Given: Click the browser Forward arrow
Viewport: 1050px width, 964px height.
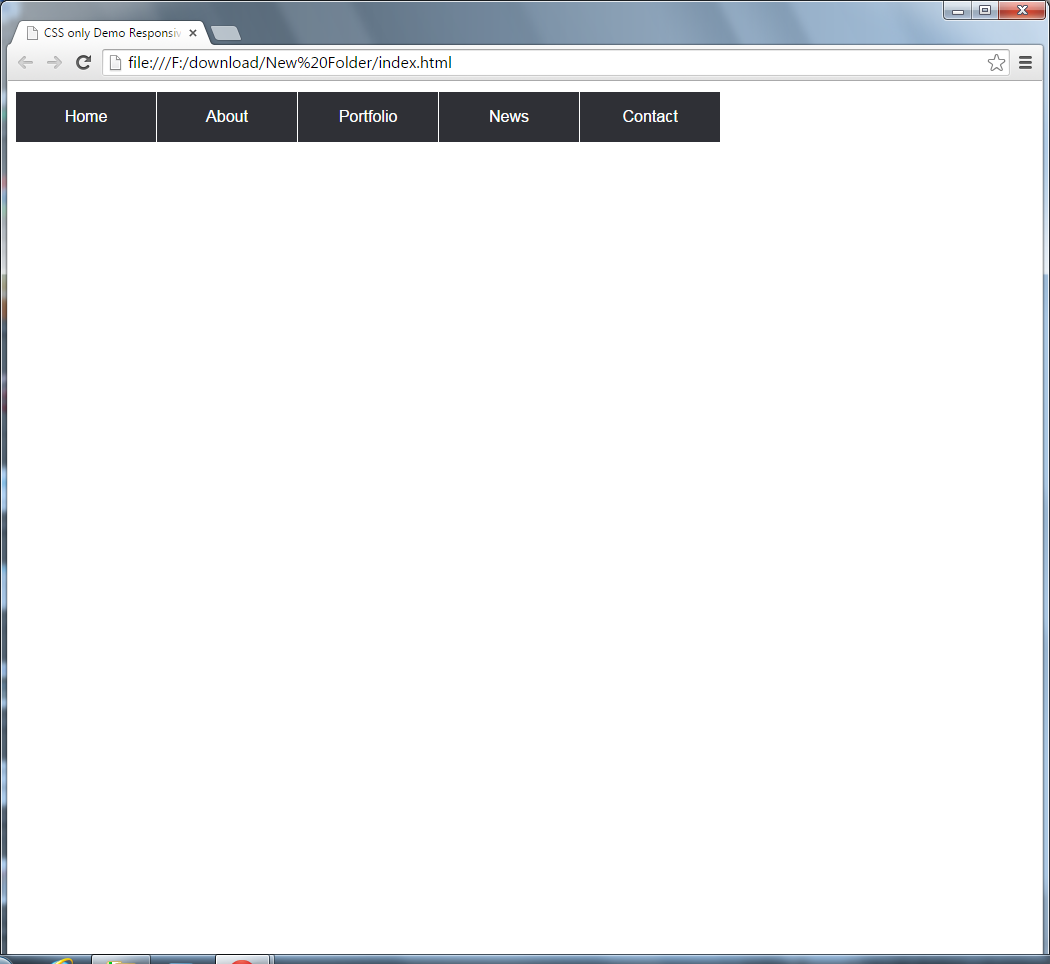Looking at the screenshot, I should [54, 63].
